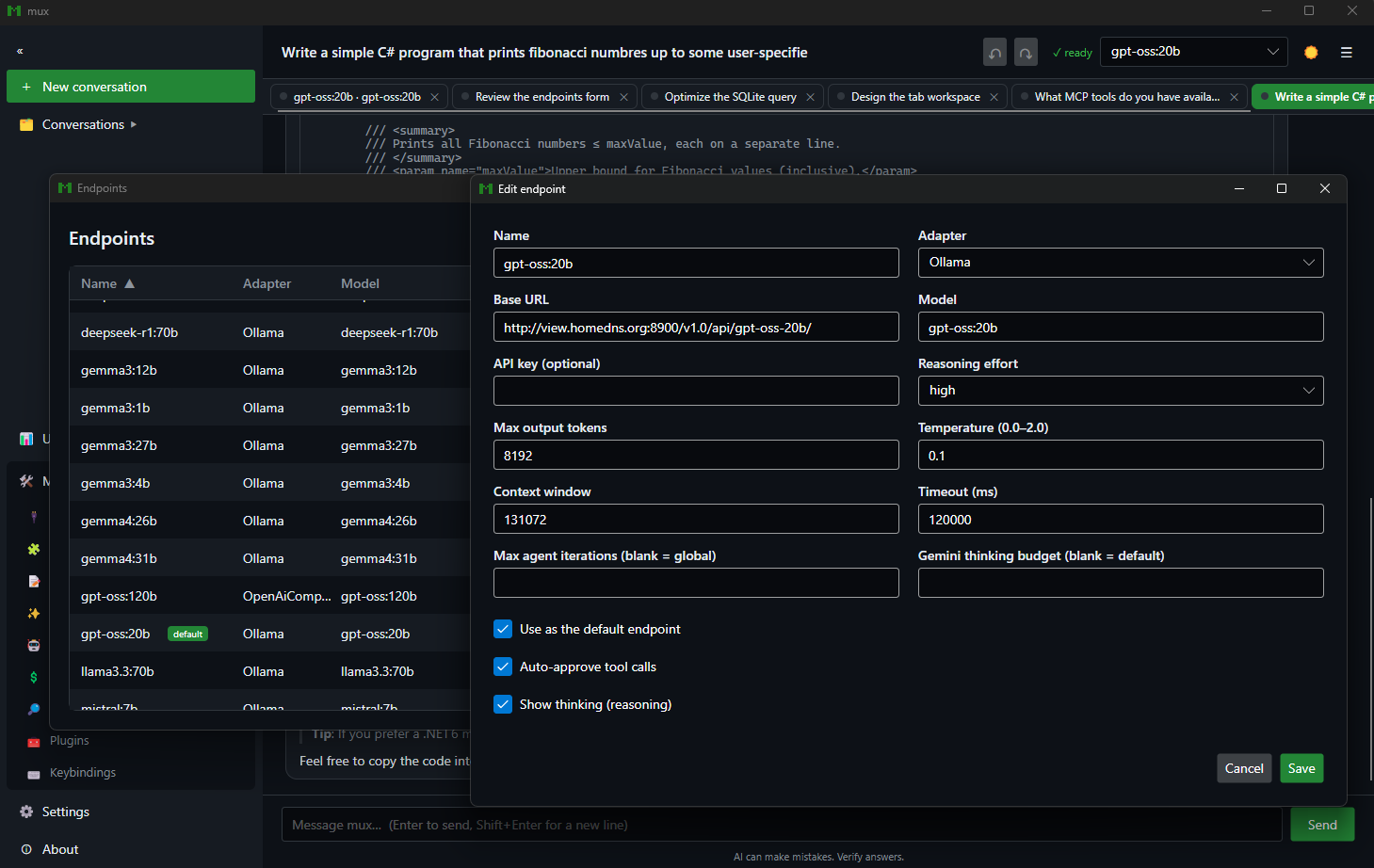This screenshot has height=868, width=1374.
Task: Open the gpt-oss:20b model selector in header
Action: coord(1194,52)
